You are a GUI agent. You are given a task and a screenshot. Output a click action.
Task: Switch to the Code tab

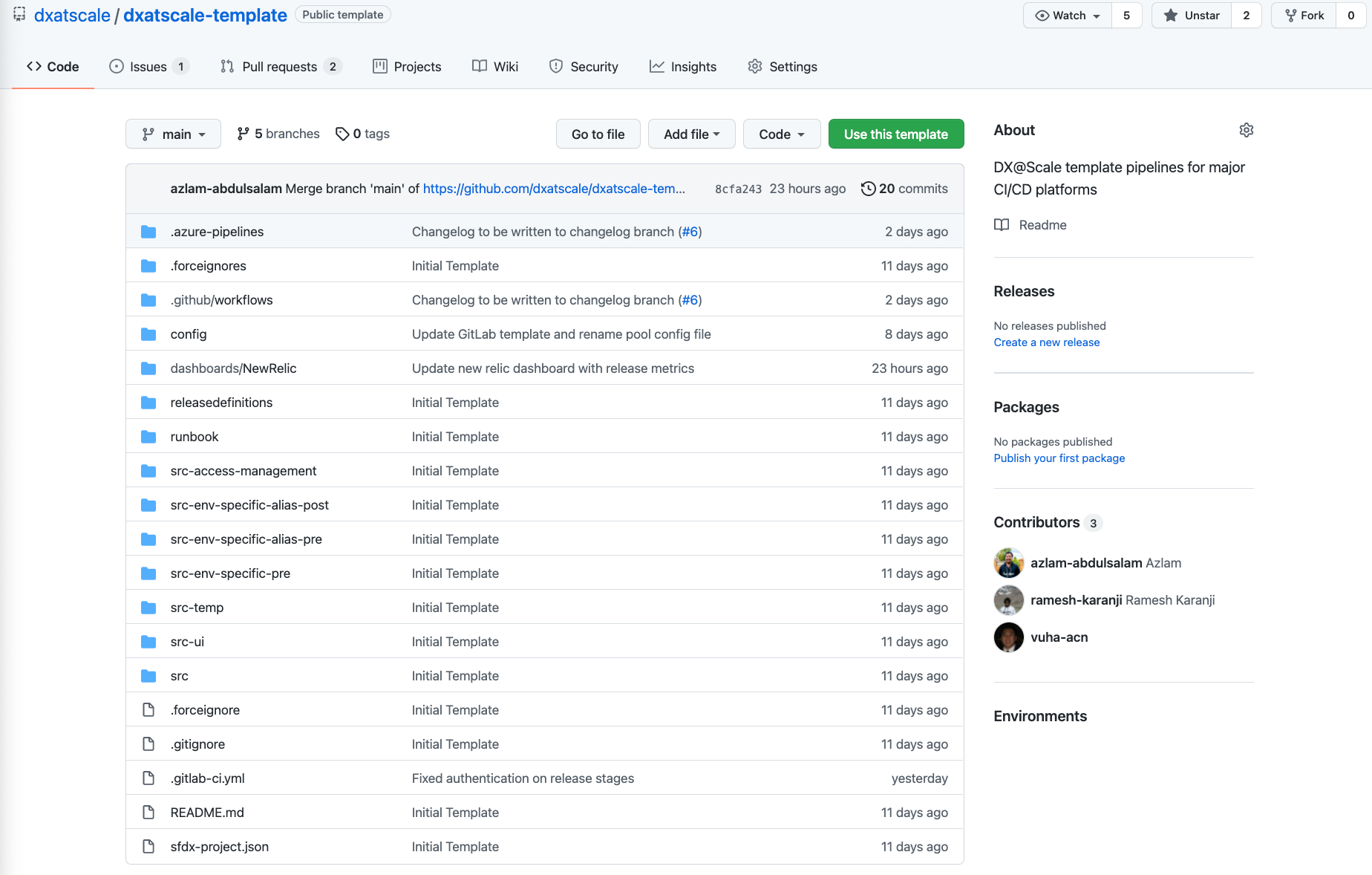tap(53, 66)
